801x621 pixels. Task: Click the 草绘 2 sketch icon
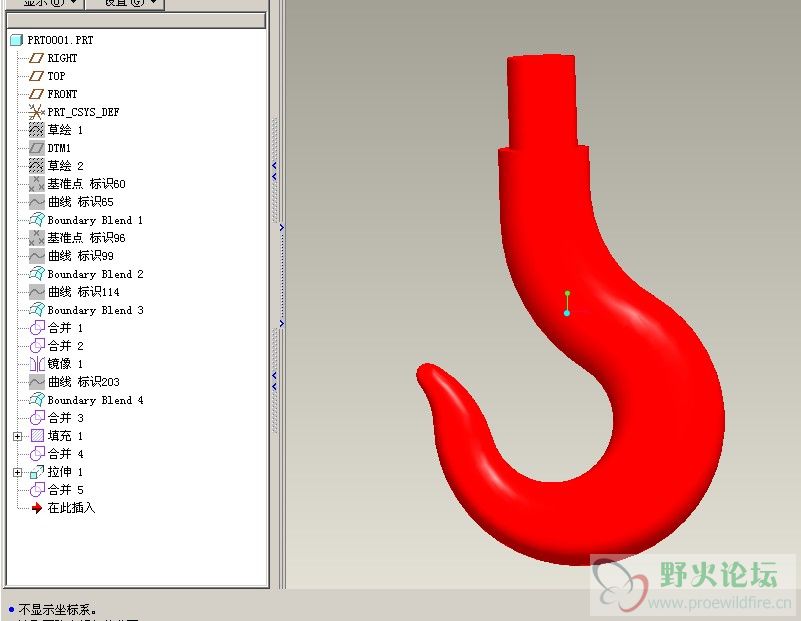coord(36,165)
